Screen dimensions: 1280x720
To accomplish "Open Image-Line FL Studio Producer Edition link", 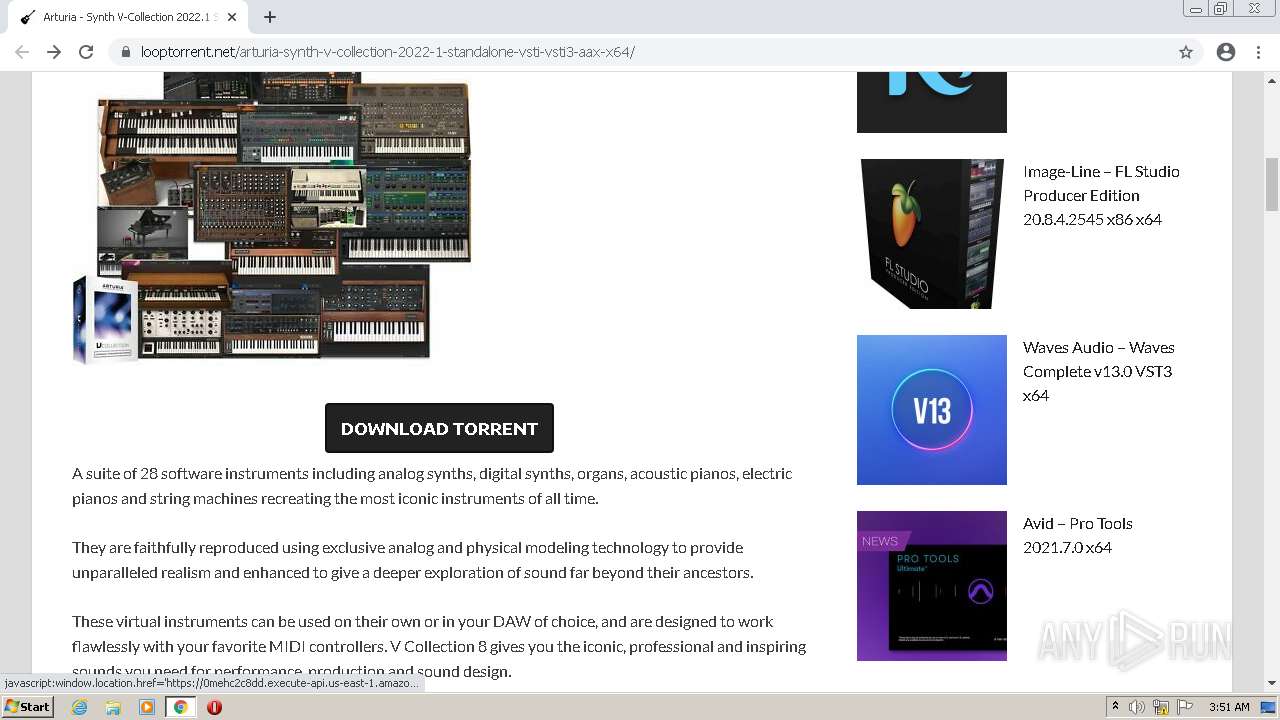I will pyautogui.click(x=1101, y=195).
